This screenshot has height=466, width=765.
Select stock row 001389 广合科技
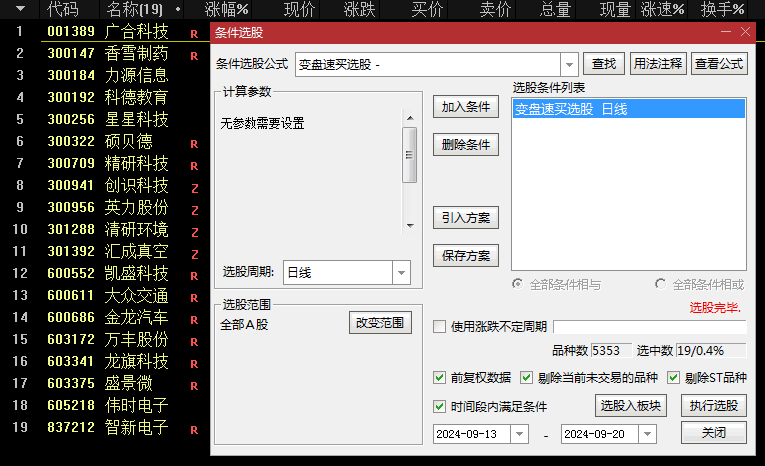[105, 31]
